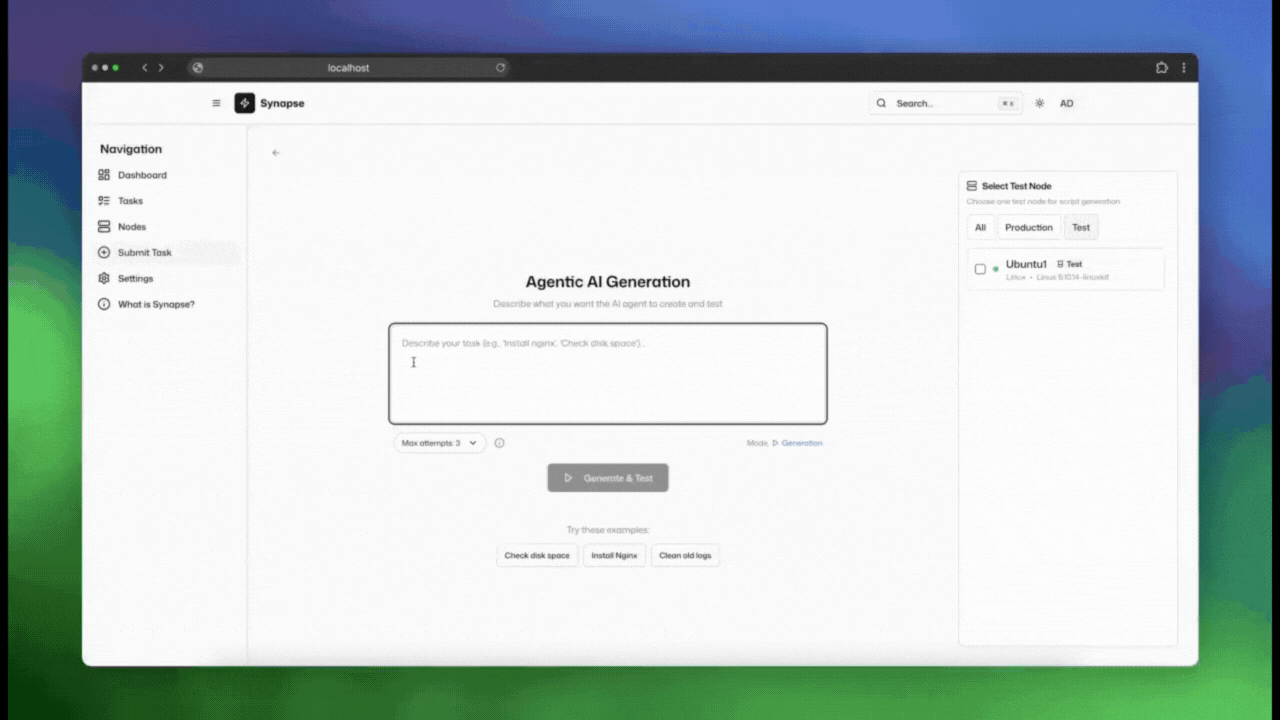
Task: Expand the Max attempts dropdown
Action: [x=440, y=443]
